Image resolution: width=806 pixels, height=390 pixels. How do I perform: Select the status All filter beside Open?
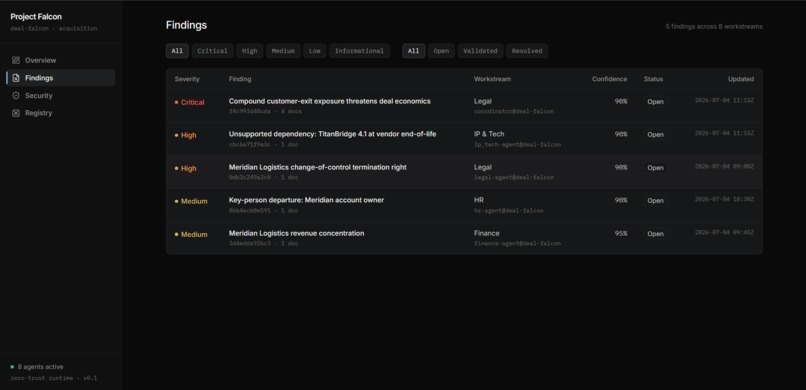point(414,51)
